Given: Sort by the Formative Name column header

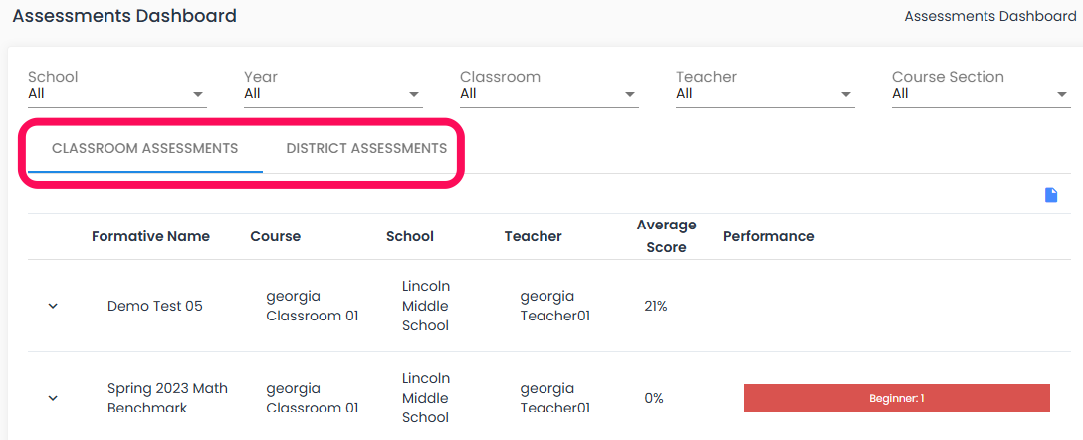Looking at the screenshot, I should [x=151, y=236].
